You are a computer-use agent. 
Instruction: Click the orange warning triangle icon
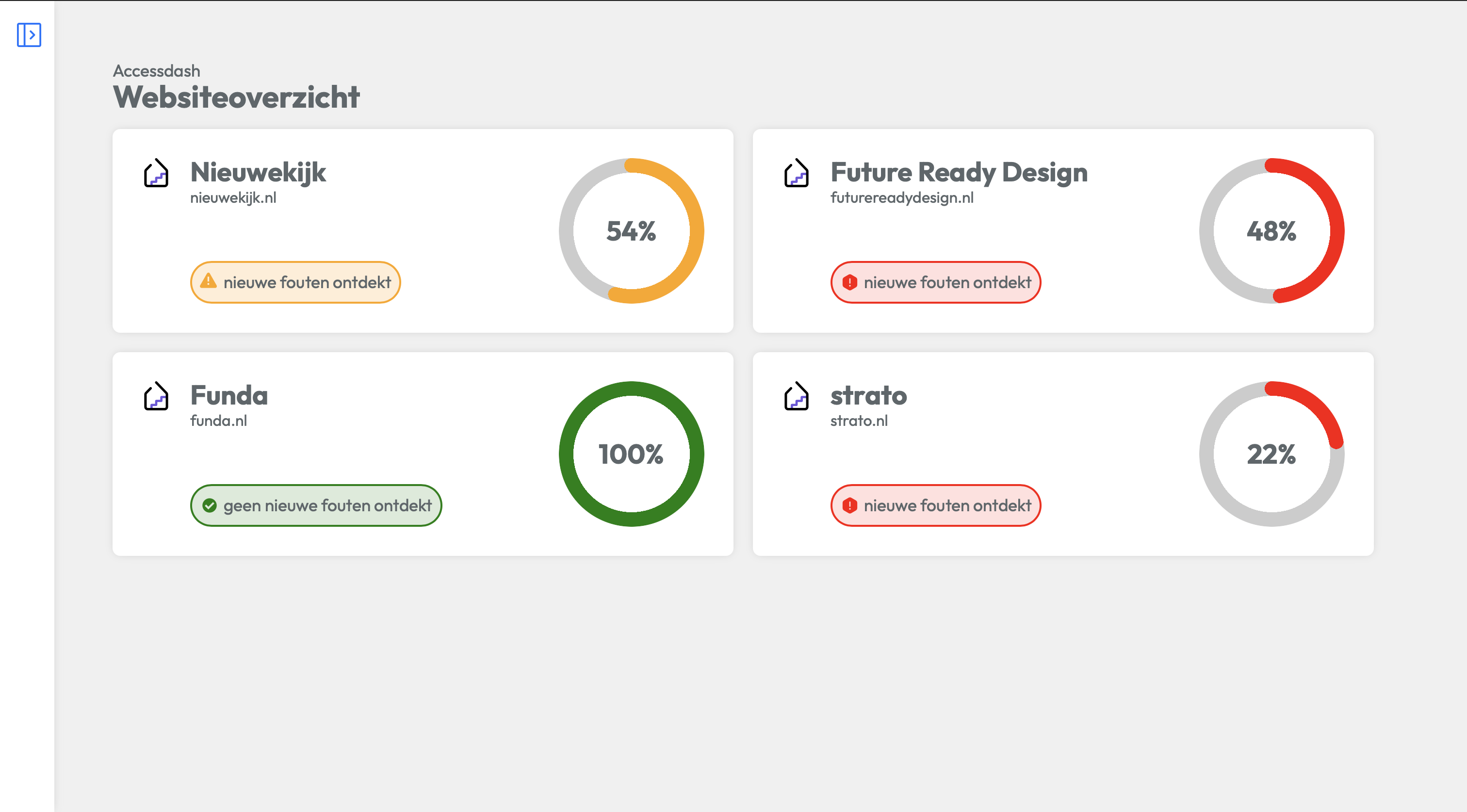209,281
